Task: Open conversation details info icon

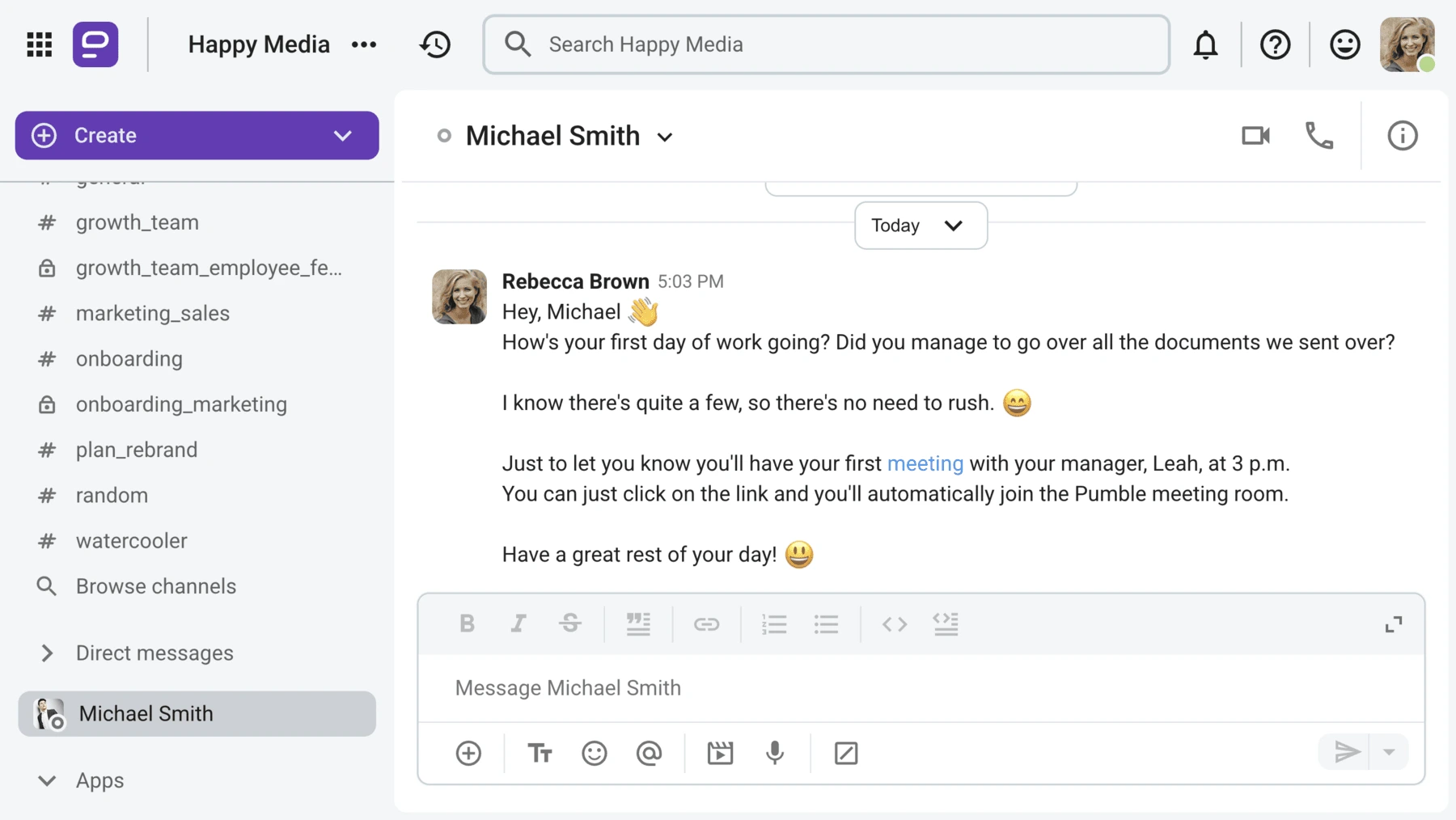Action: pyautogui.click(x=1402, y=135)
